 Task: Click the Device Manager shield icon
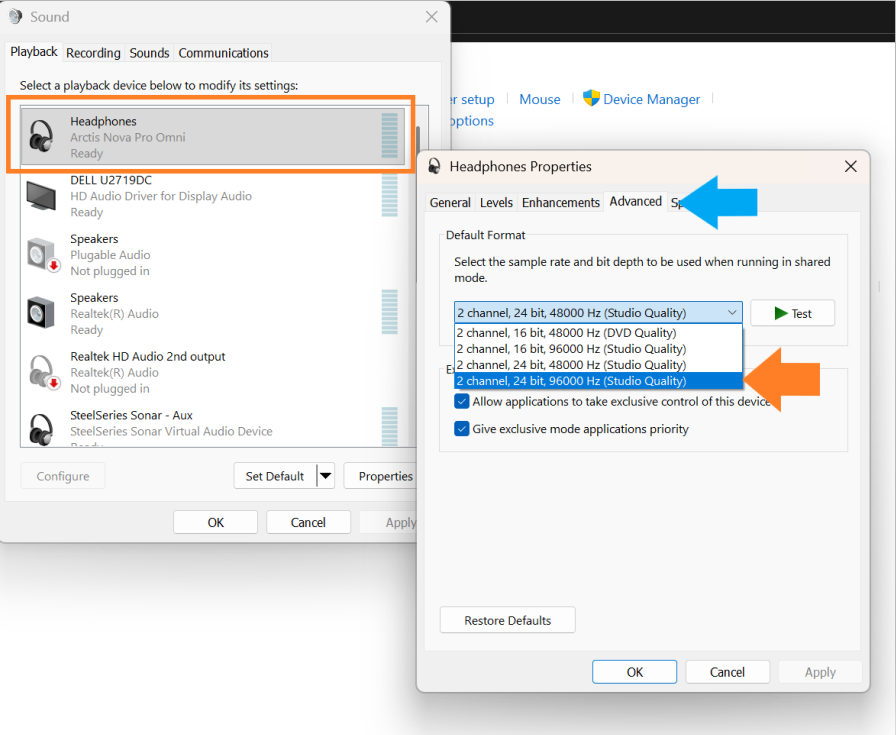[591, 98]
